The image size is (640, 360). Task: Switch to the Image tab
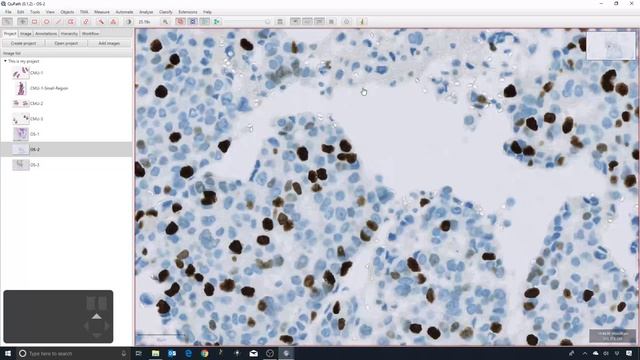(26, 33)
